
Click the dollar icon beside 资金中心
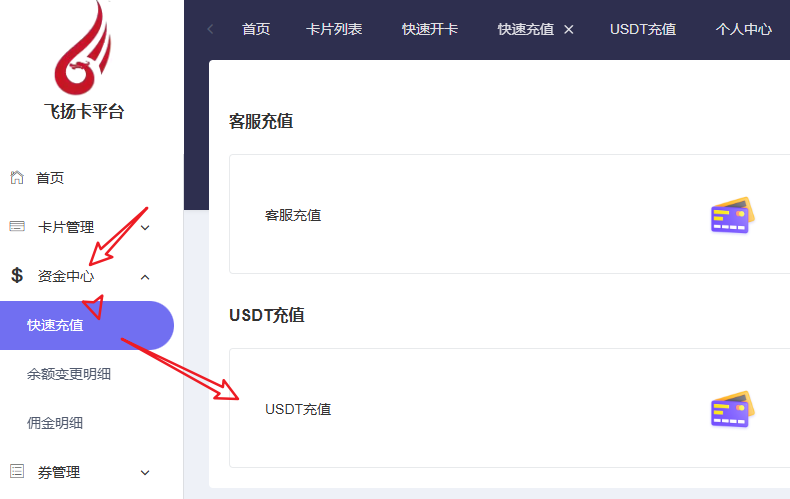point(17,276)
